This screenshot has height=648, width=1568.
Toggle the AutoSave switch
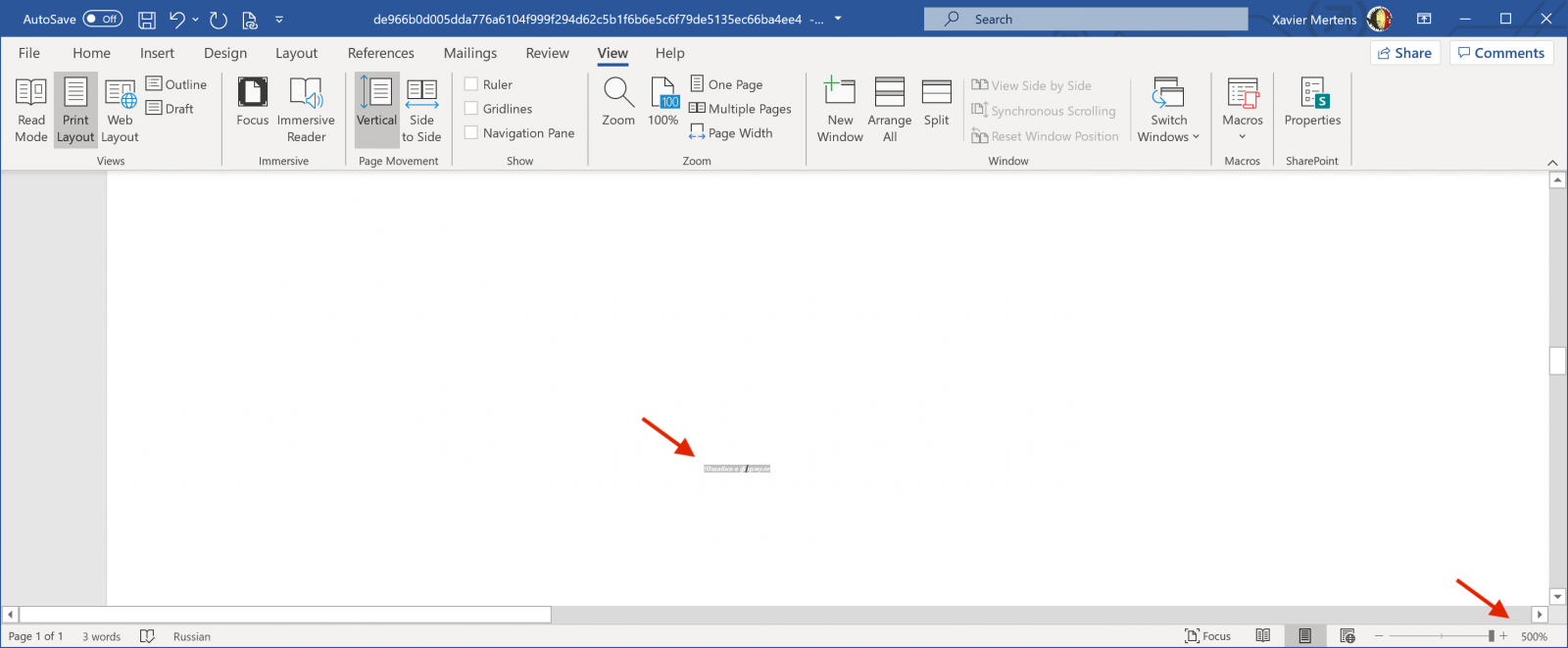click(102, 19)
